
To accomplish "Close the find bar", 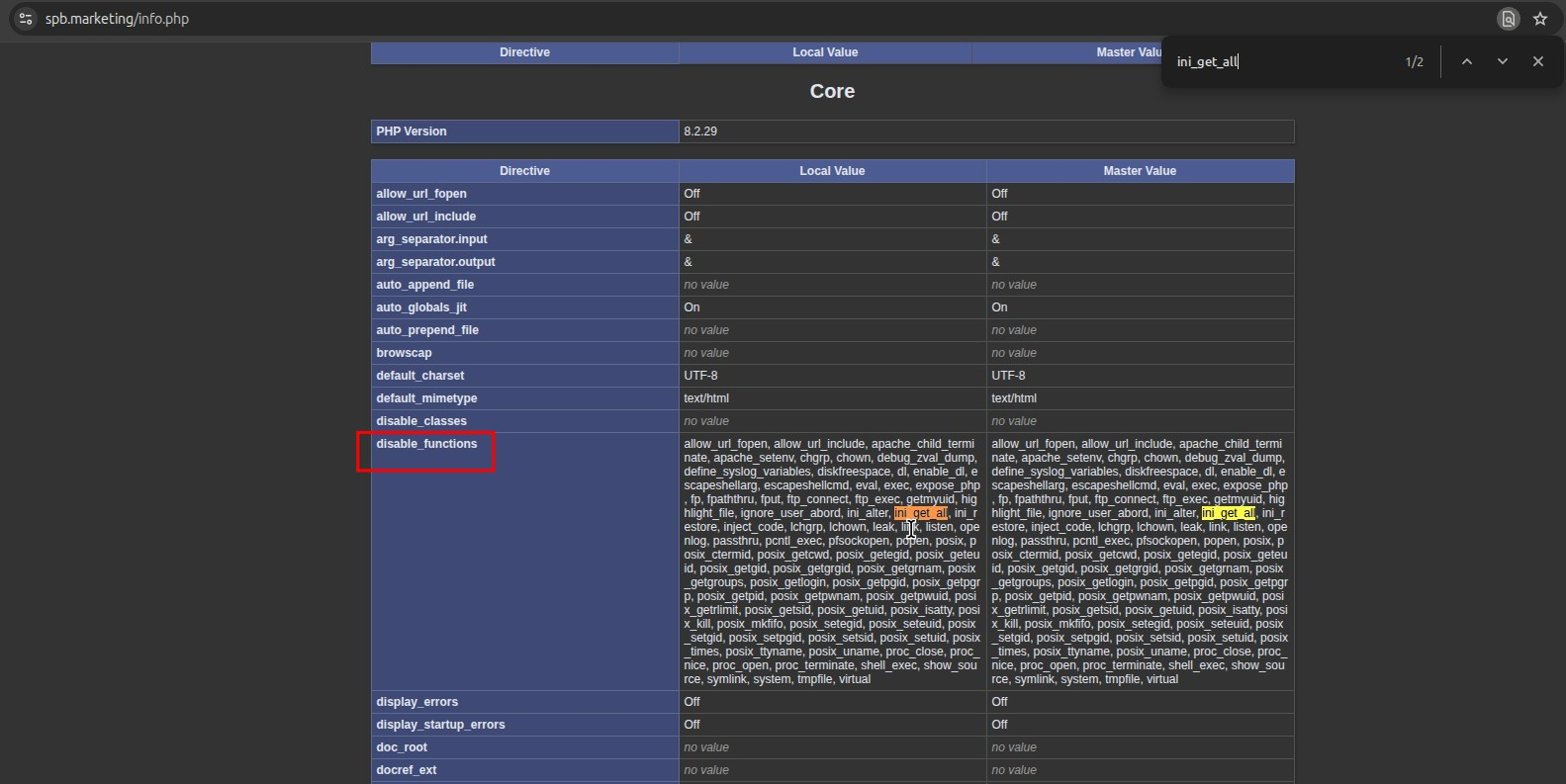I will (x=1537, y=61).
